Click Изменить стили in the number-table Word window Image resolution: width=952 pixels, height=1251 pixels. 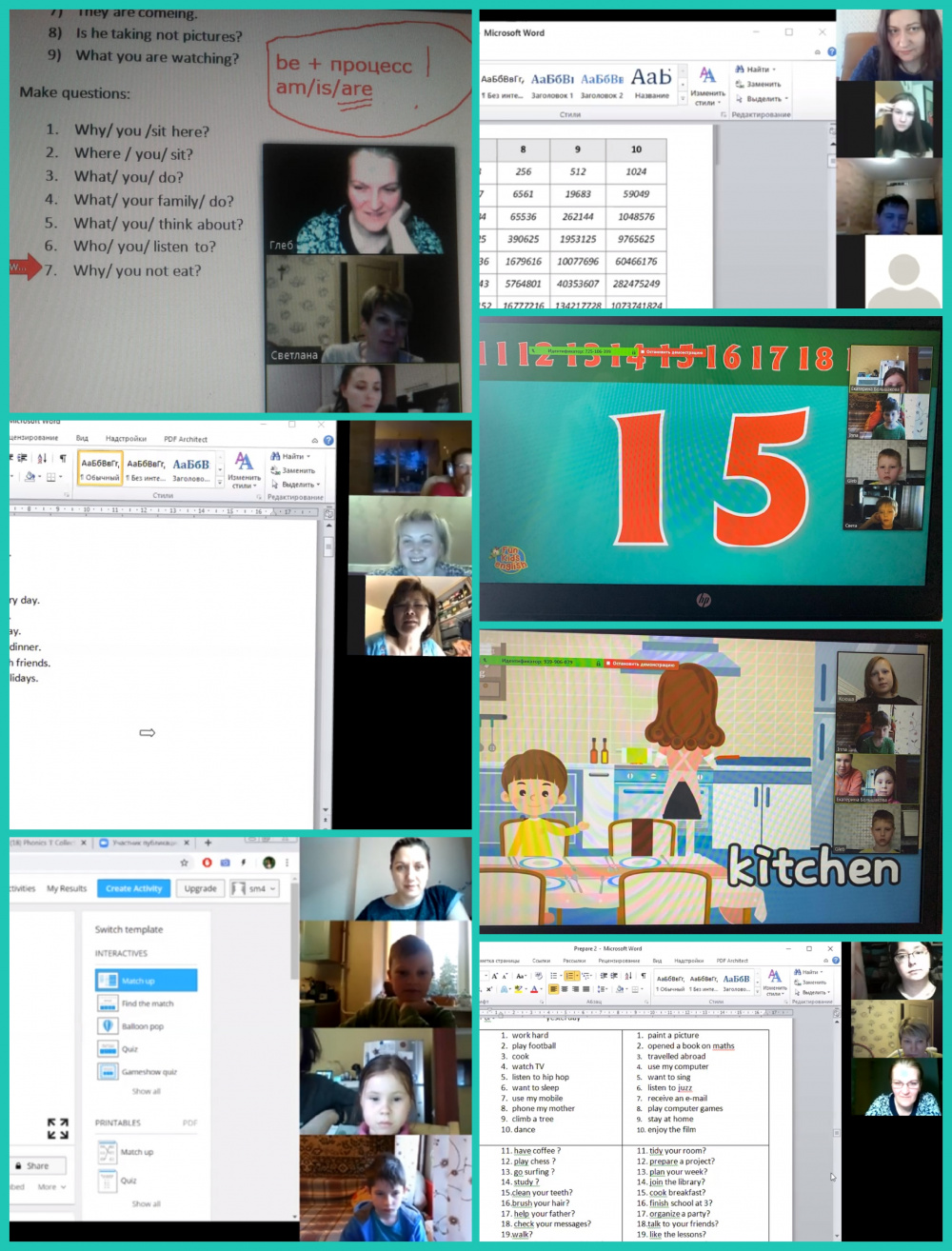[x=707, y=87]
